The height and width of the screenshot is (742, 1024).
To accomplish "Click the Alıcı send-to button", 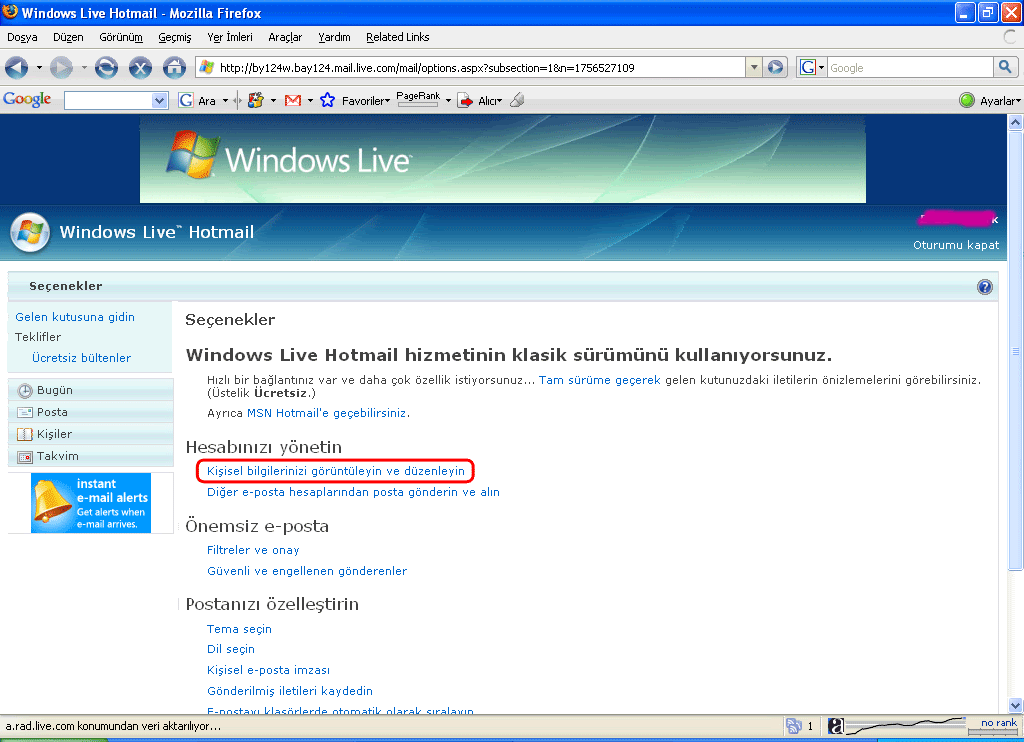I will click(480, 101).
